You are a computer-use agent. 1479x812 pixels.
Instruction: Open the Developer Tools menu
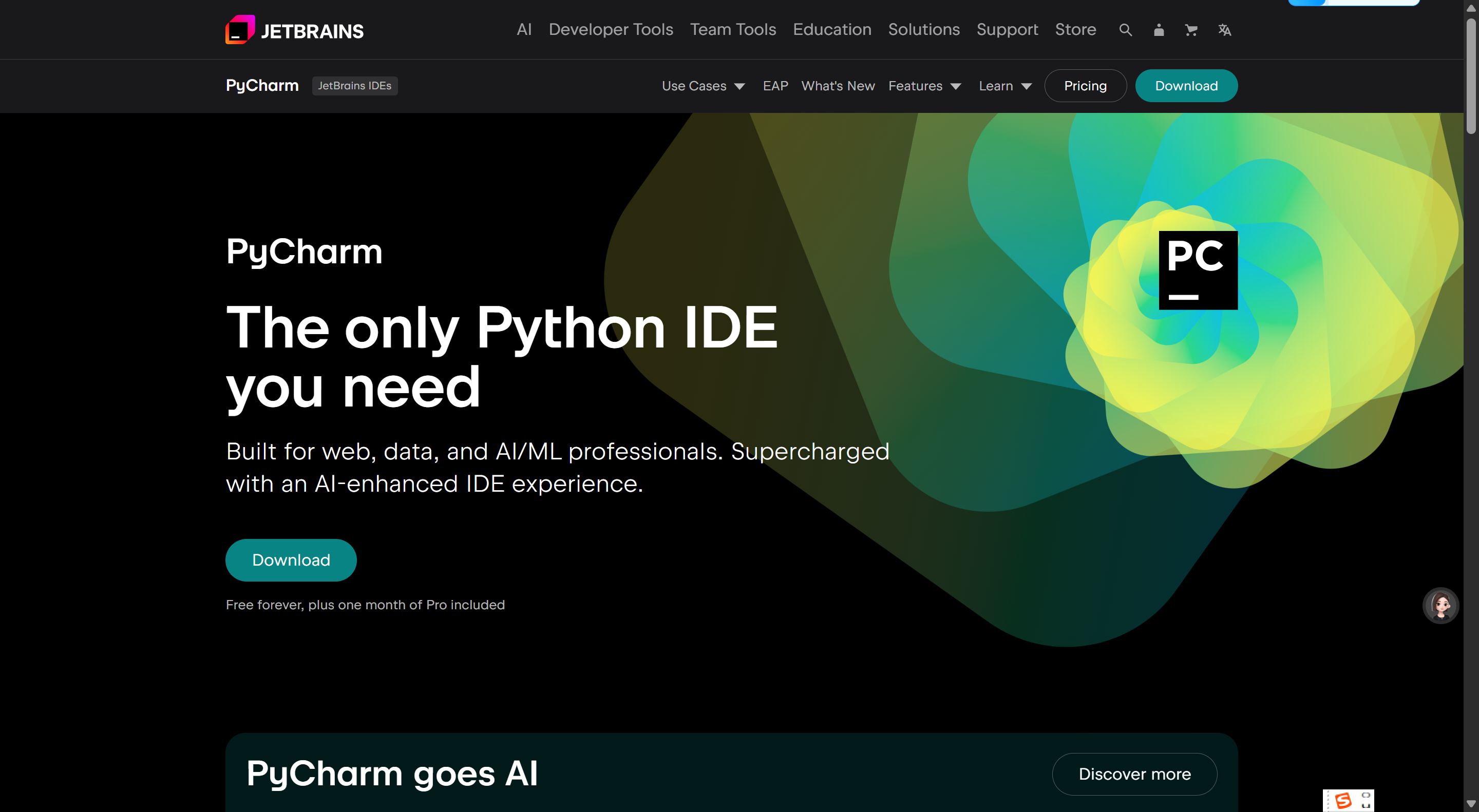610,30
